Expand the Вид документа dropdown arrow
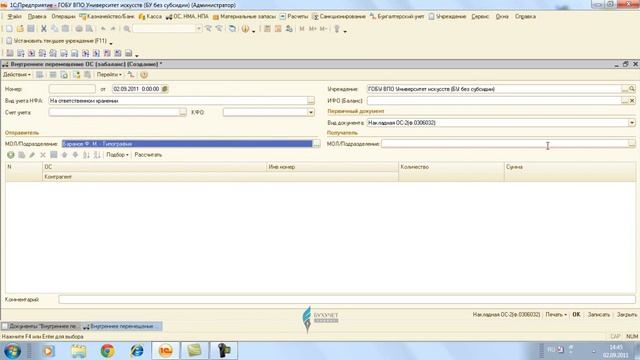 (632, 123)
